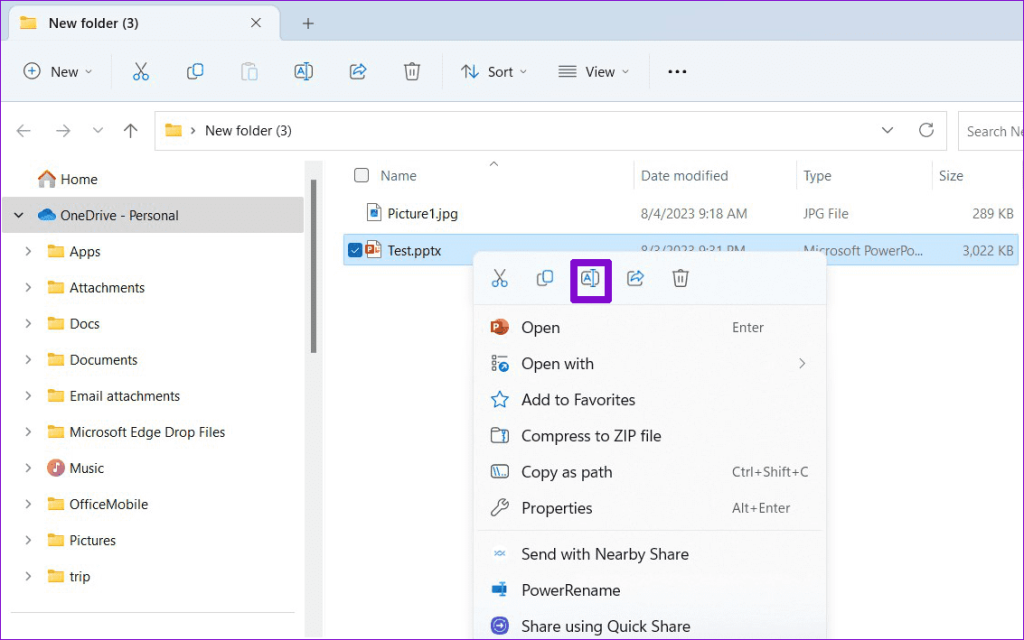This screenshot has height=640, width=1024.
Task: Expand the Docs folder node
Action: point(28,323)
